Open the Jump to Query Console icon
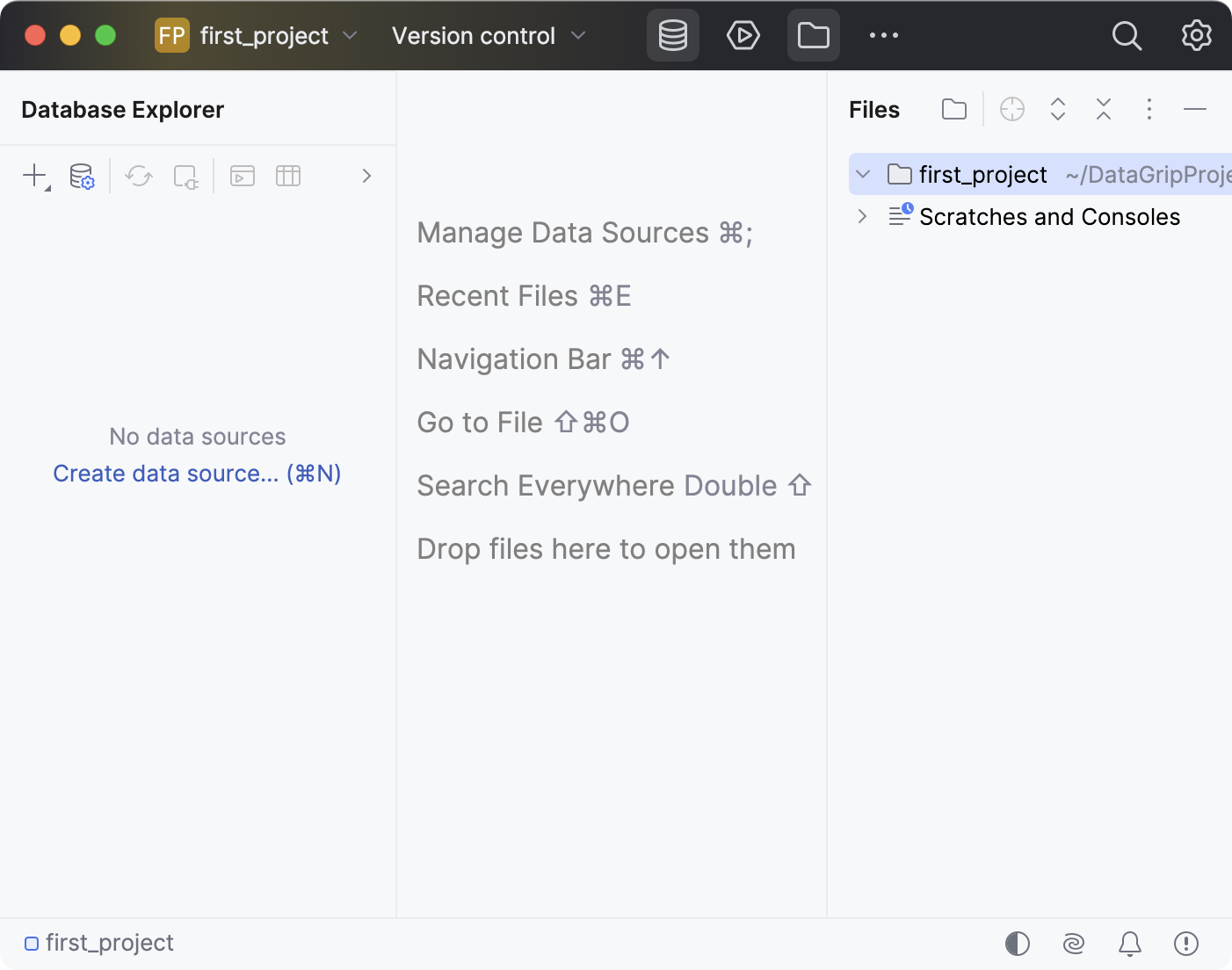Image resolution: width=1232 pixels, height=970 pixels. pyautogui.click(x=242, y=176)
